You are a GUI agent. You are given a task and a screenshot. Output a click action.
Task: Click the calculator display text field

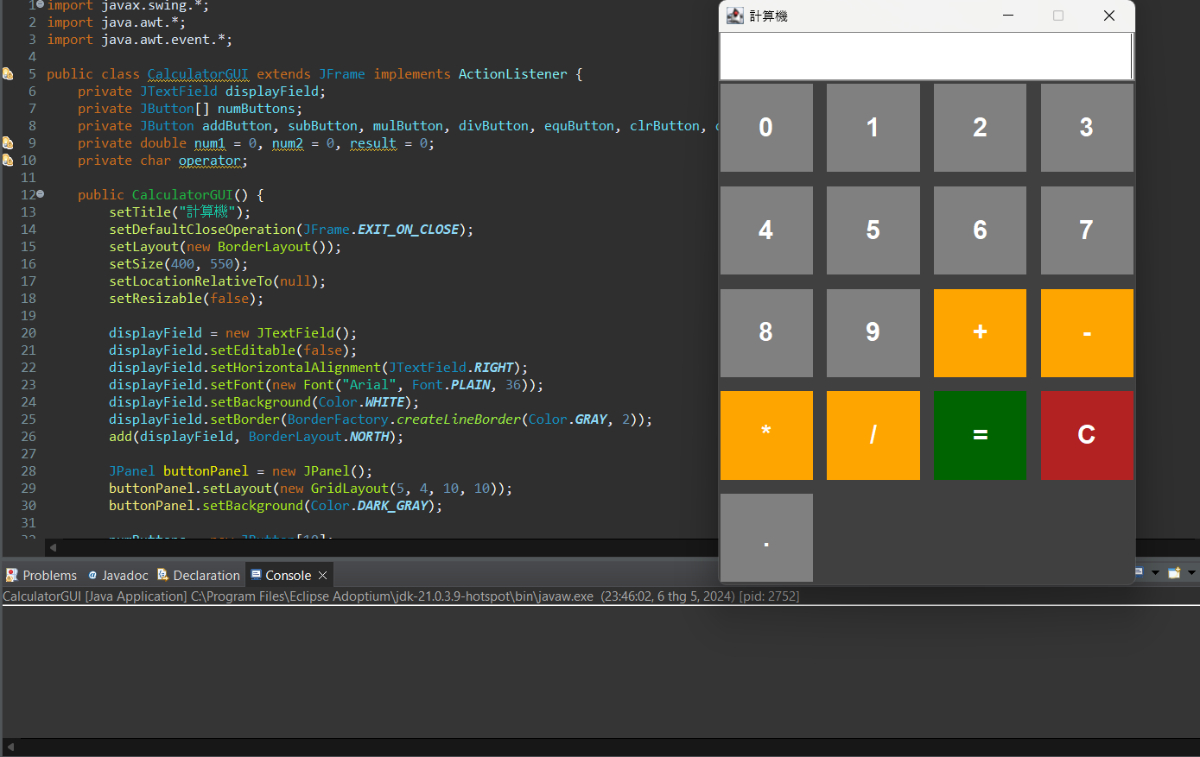tap(925, 56)
